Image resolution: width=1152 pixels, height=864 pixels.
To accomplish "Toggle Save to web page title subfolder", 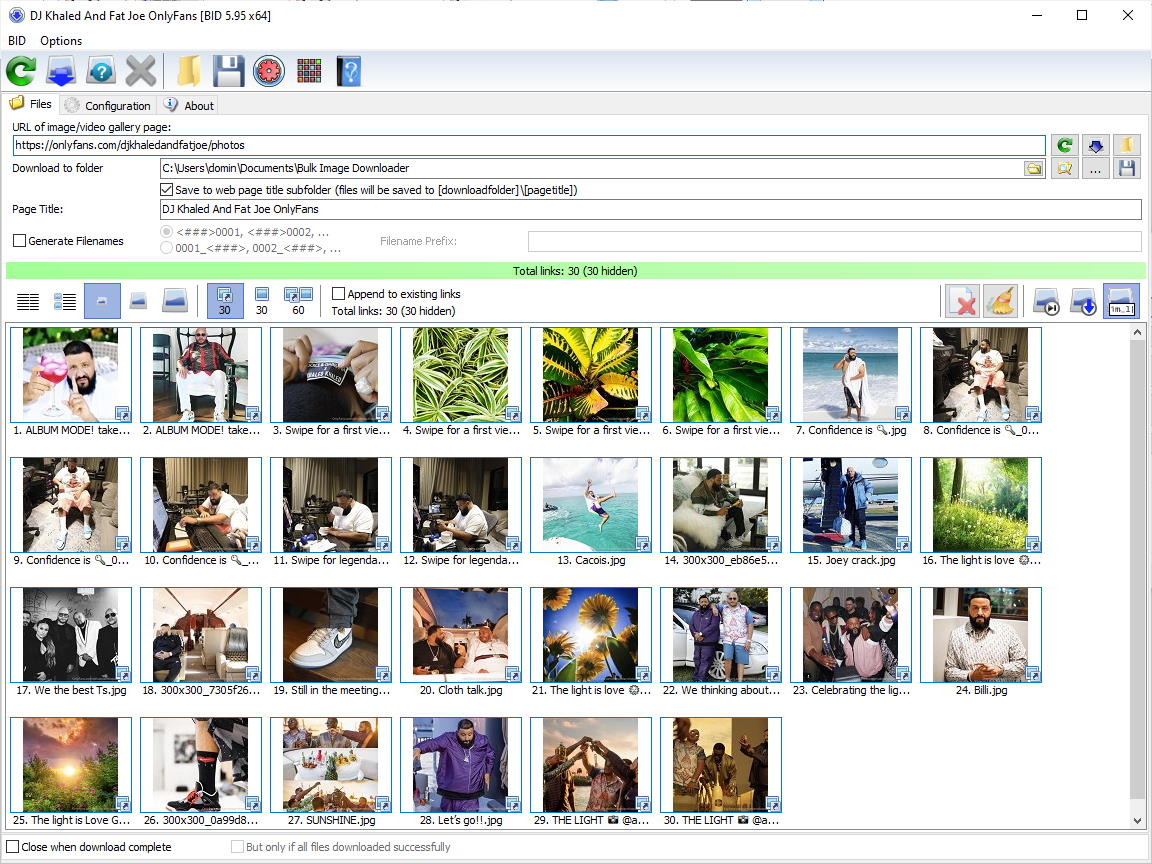I will tap(167, 190).
